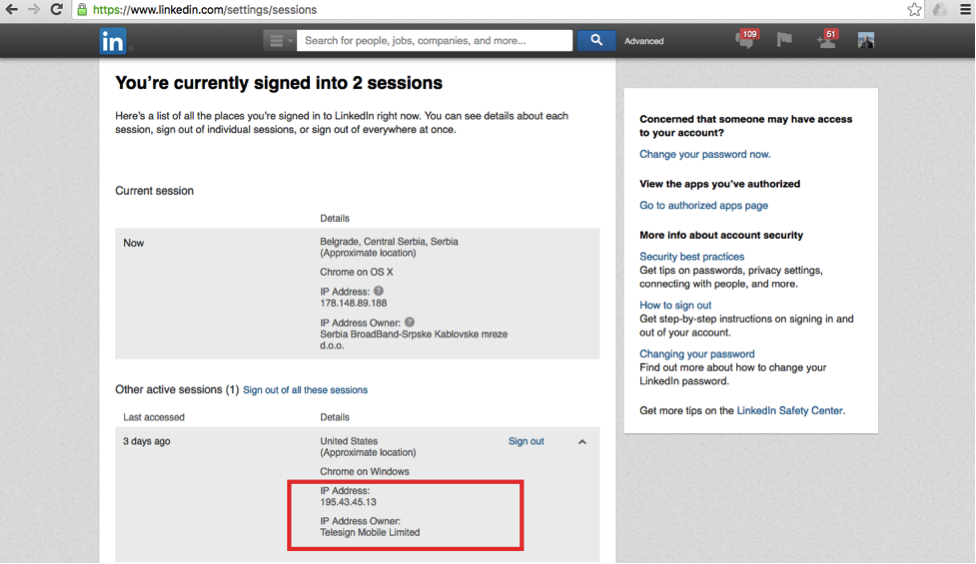Click heading You're currently signed into 2 sessions
Viewport: 976px width, 564px height.
point(279,83)
